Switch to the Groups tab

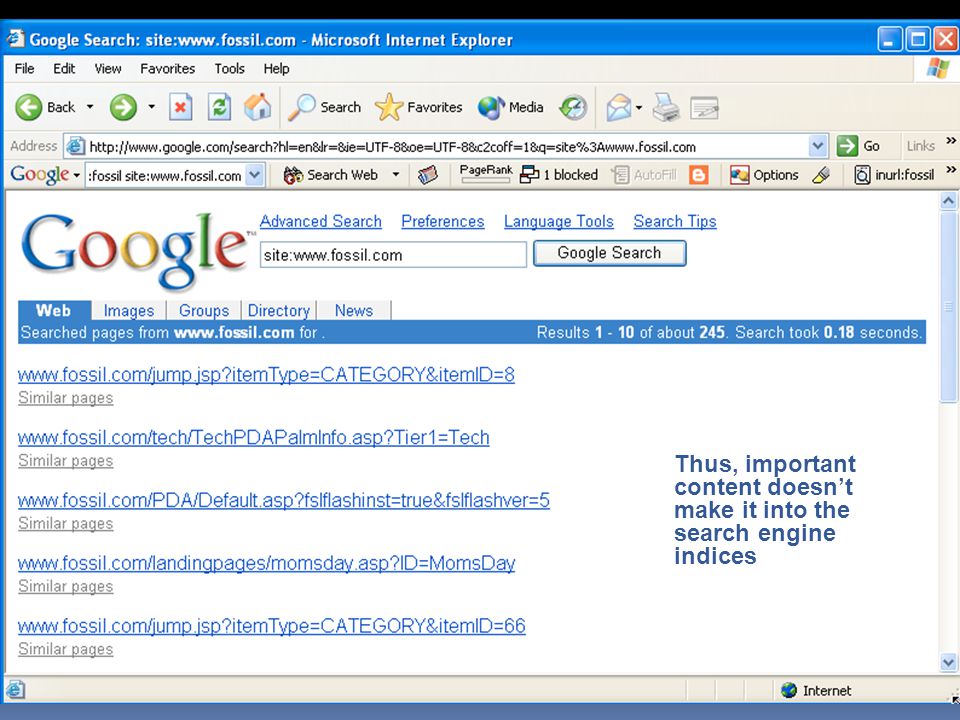click(204, 311)
